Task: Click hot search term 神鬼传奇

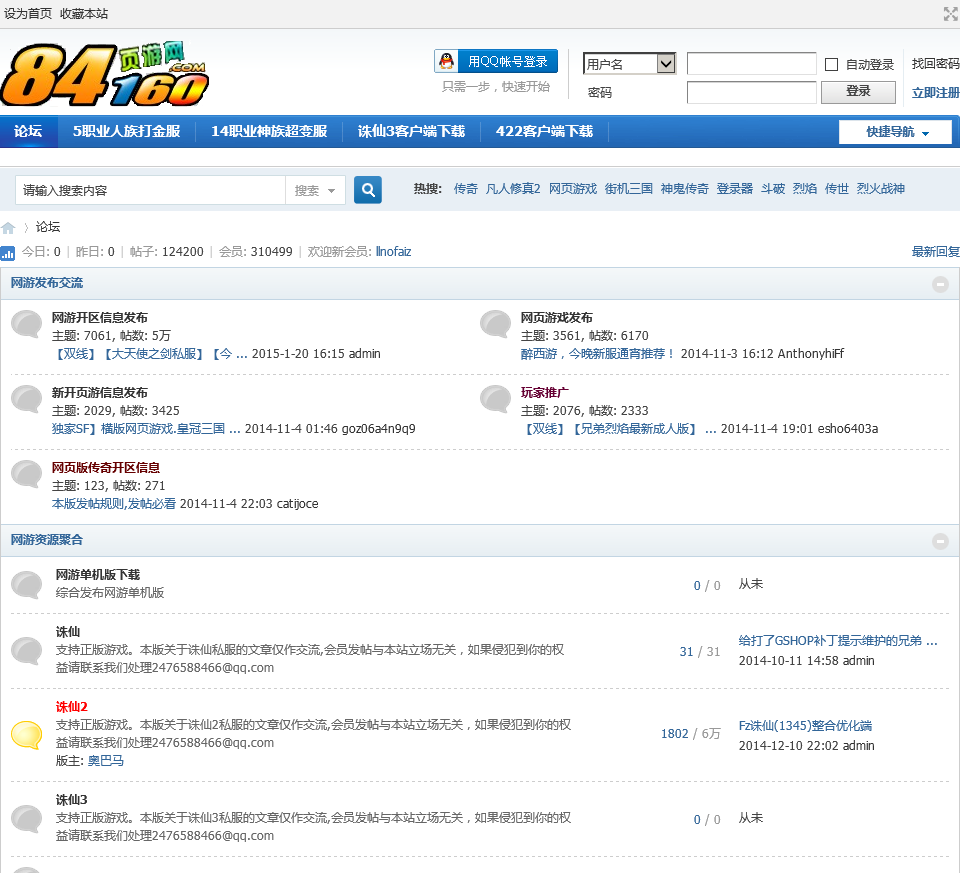Action: tap(684, 189)
